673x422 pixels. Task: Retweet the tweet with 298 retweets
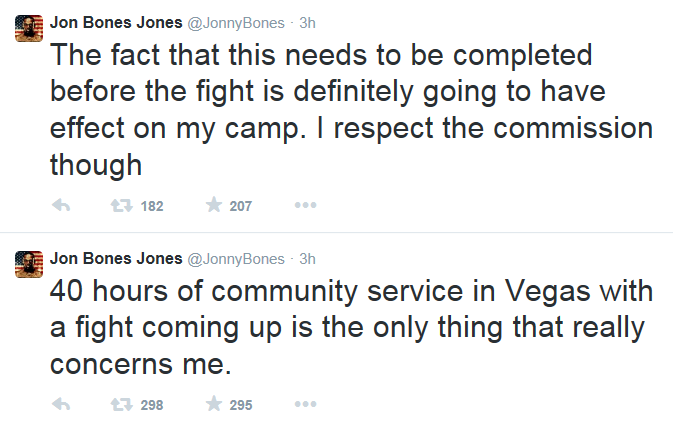(x=121, y=404)
